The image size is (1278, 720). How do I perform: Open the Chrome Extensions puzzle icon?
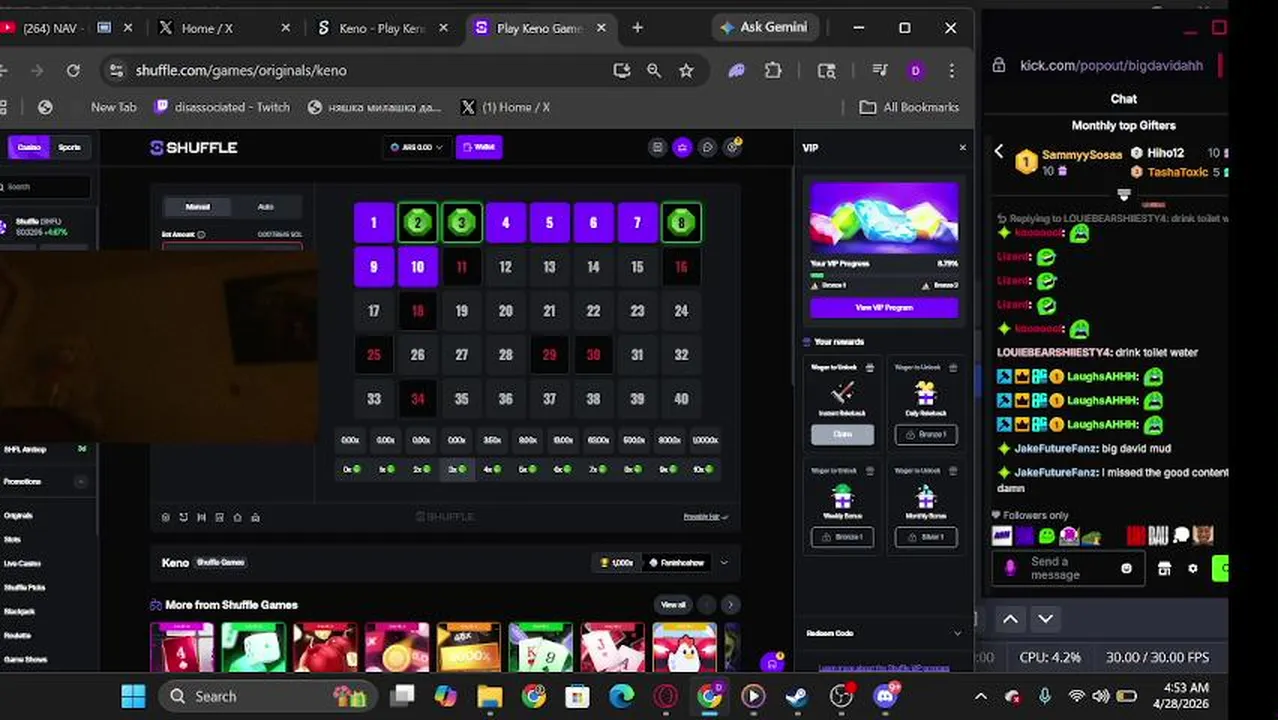pyautogui.click(x=773, y=70)
